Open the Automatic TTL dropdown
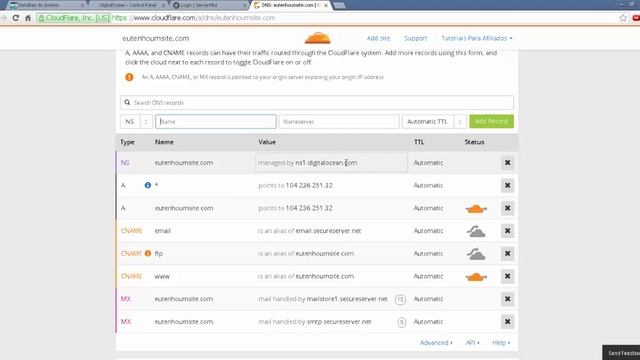 click(x=434, y=122)
